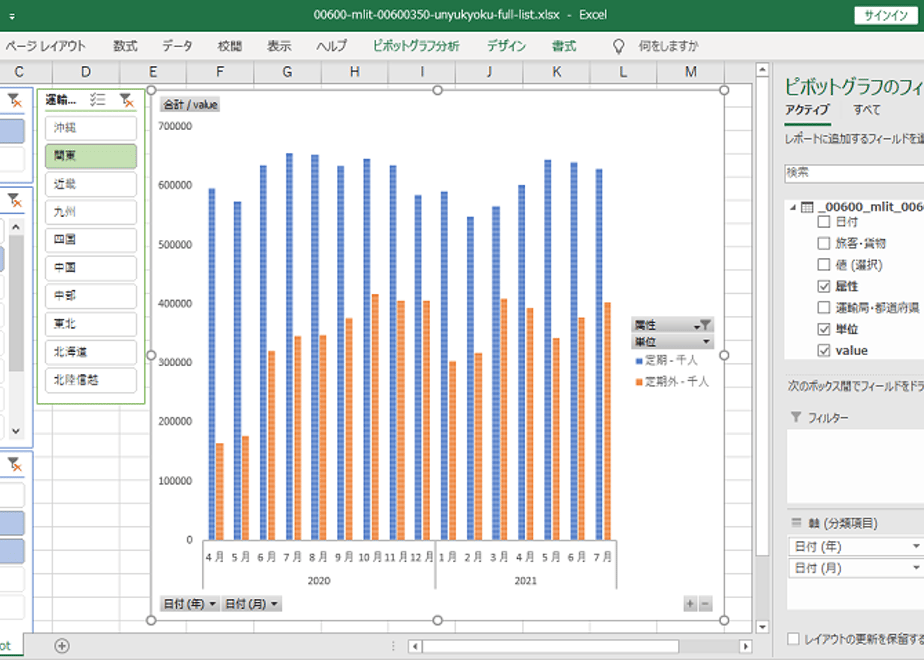Image resolution: width=924 pixels, height=660 pixels.
Task: Collapse the whole field with chart minus button
Action: (x=705, y=603)
